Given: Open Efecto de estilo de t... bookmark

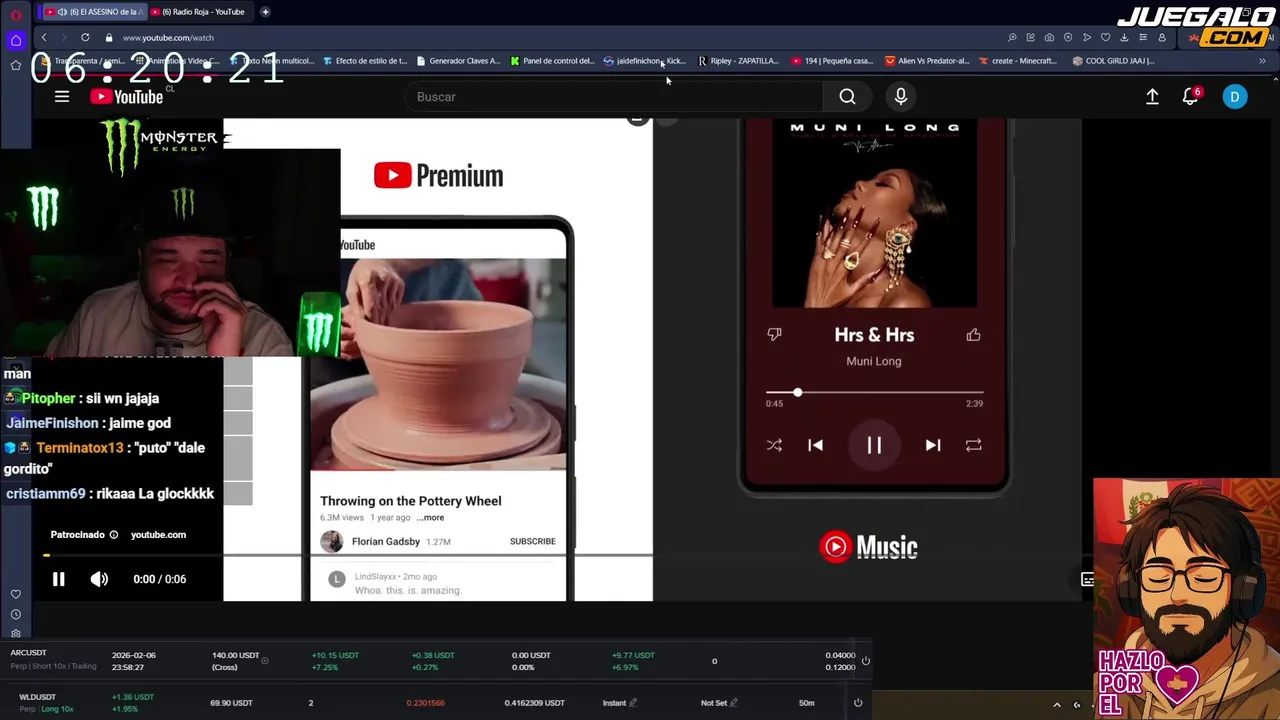Looking at the screenshot, I should pos(365,61).
